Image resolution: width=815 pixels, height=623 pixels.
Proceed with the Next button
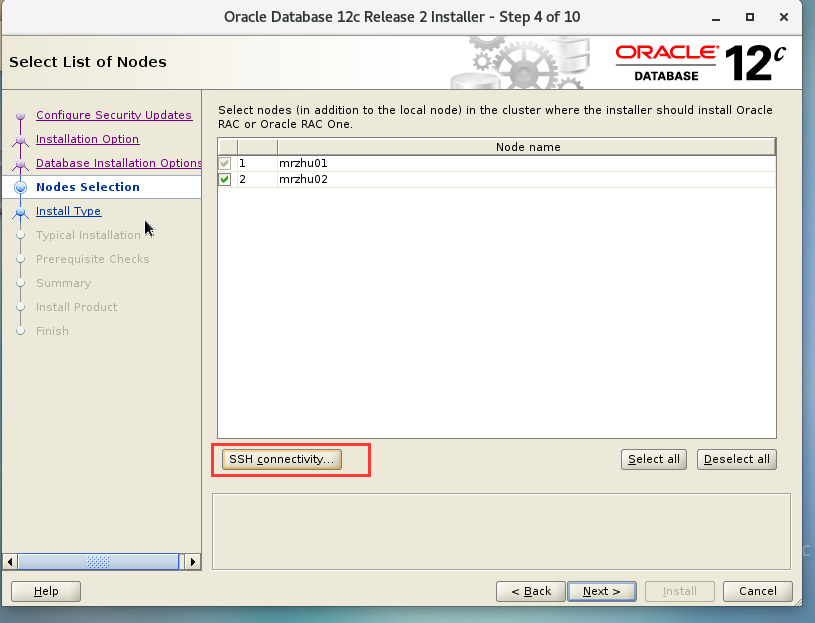point(601,591)
